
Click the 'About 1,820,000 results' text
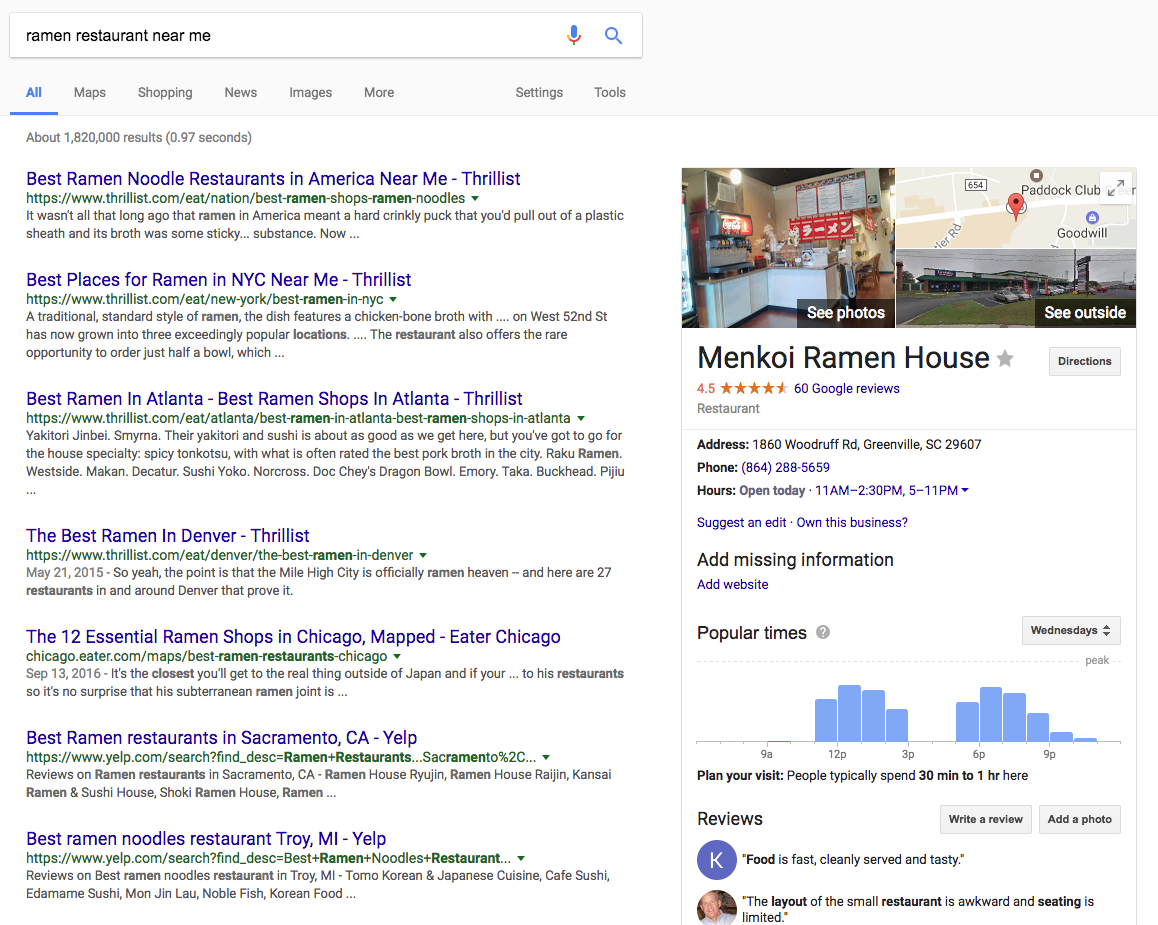pos(139,137)
